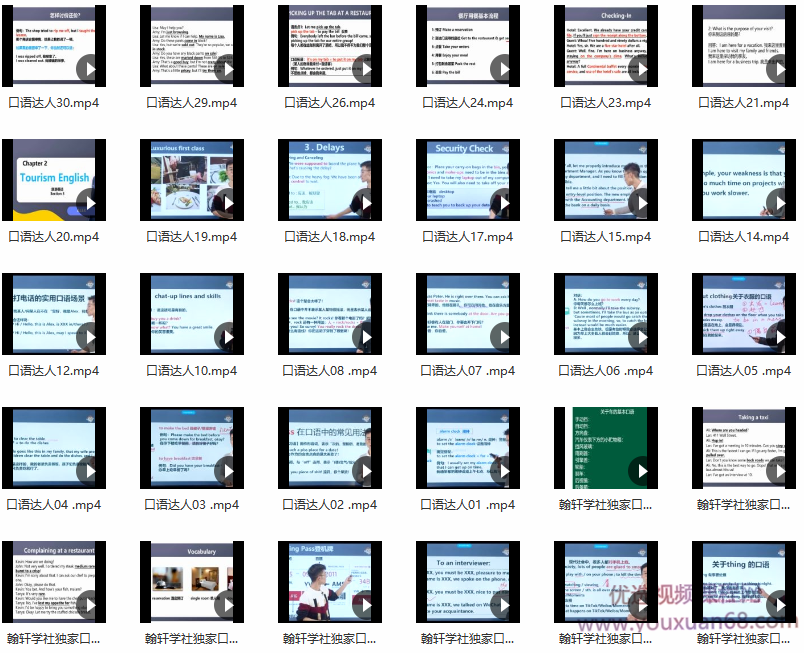Screen dimensions: 804x653
Task: Click play icon on 口语达人30.mp4 thumbnail
Action: 91,70
